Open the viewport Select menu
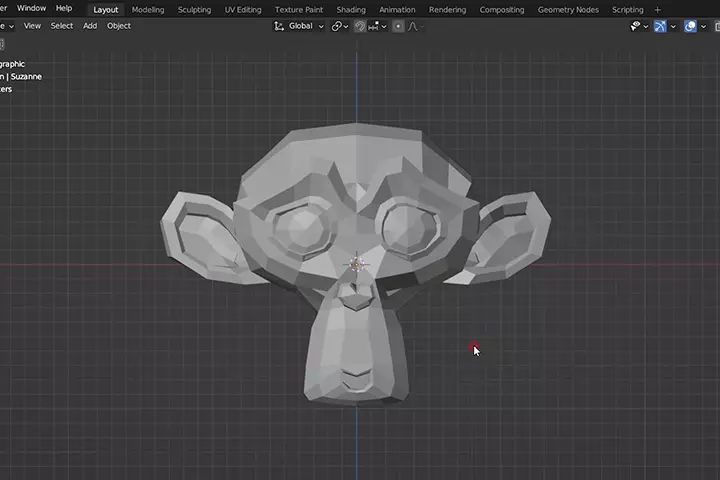 (62, 26)
